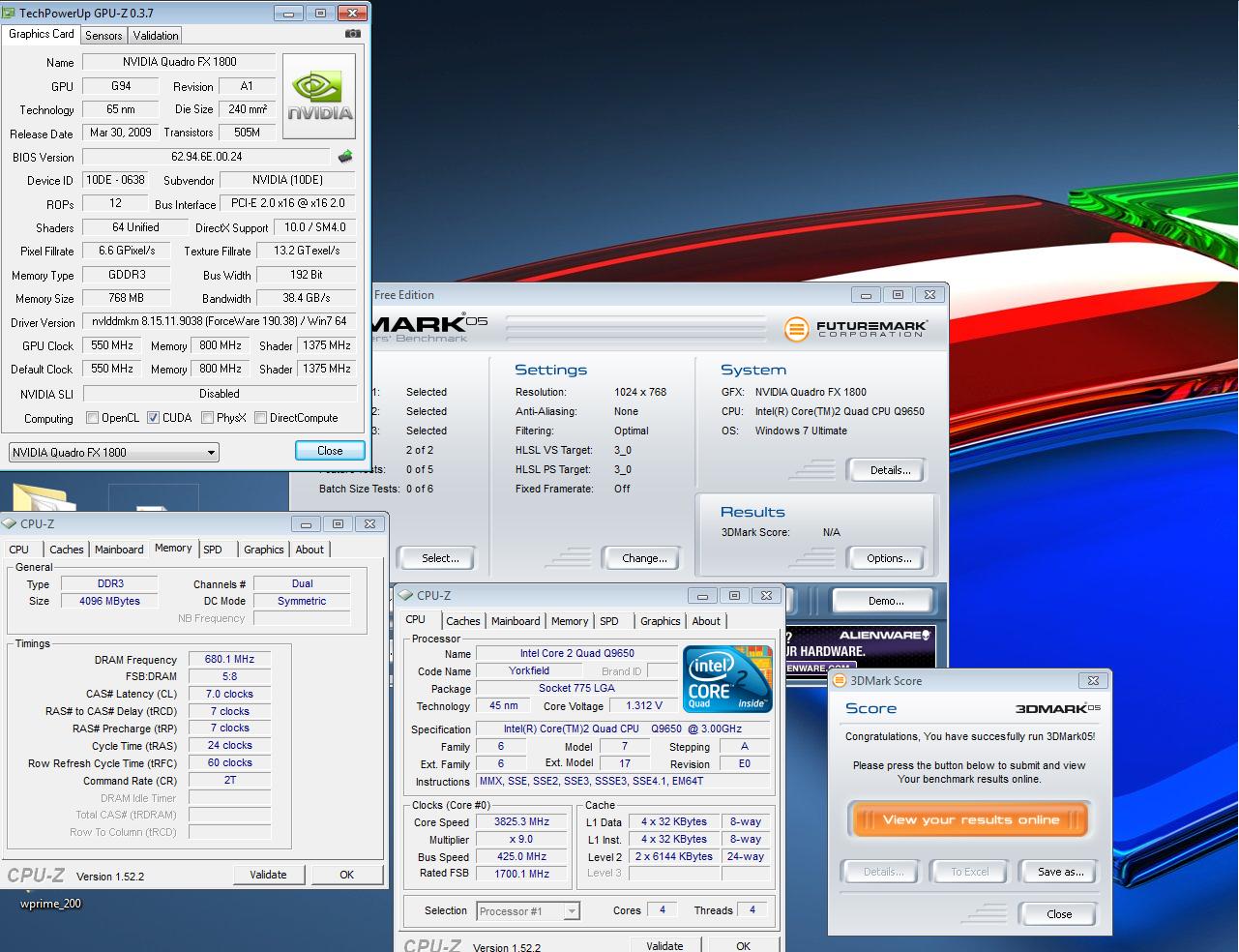The width and height of the screenshot is (1239, 952).
Task: Click the Futuremark Corporation logo
Action: click(857, 330)
